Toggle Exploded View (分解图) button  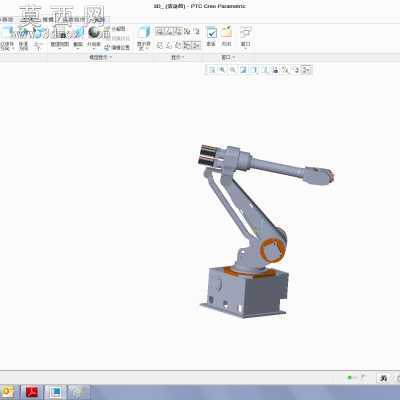pyautogui.click(x=115, y=29)
